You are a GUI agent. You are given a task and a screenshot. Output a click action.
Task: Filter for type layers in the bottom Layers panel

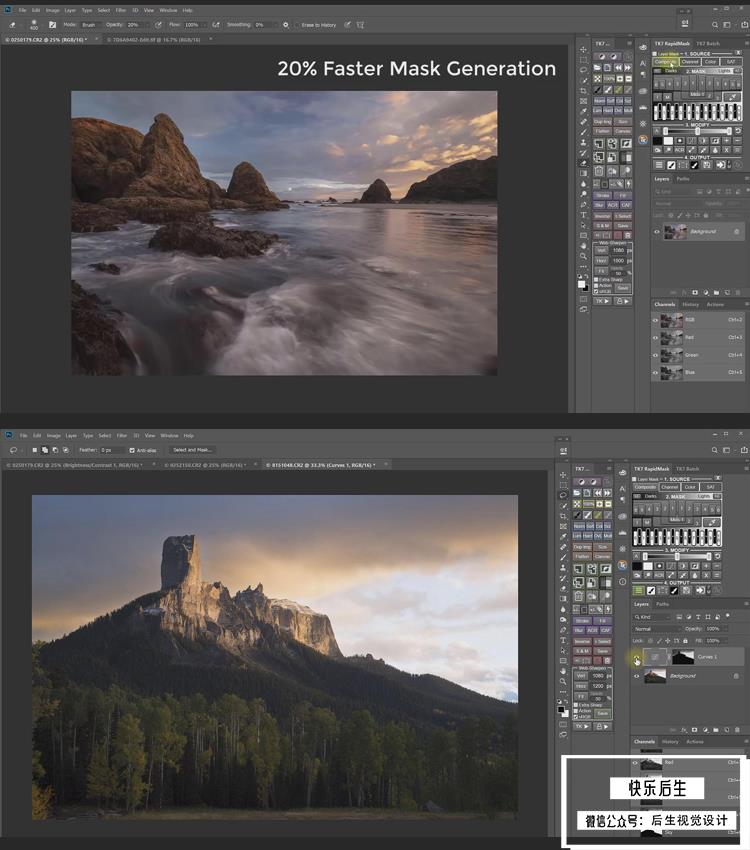click(x=698, y=617)
